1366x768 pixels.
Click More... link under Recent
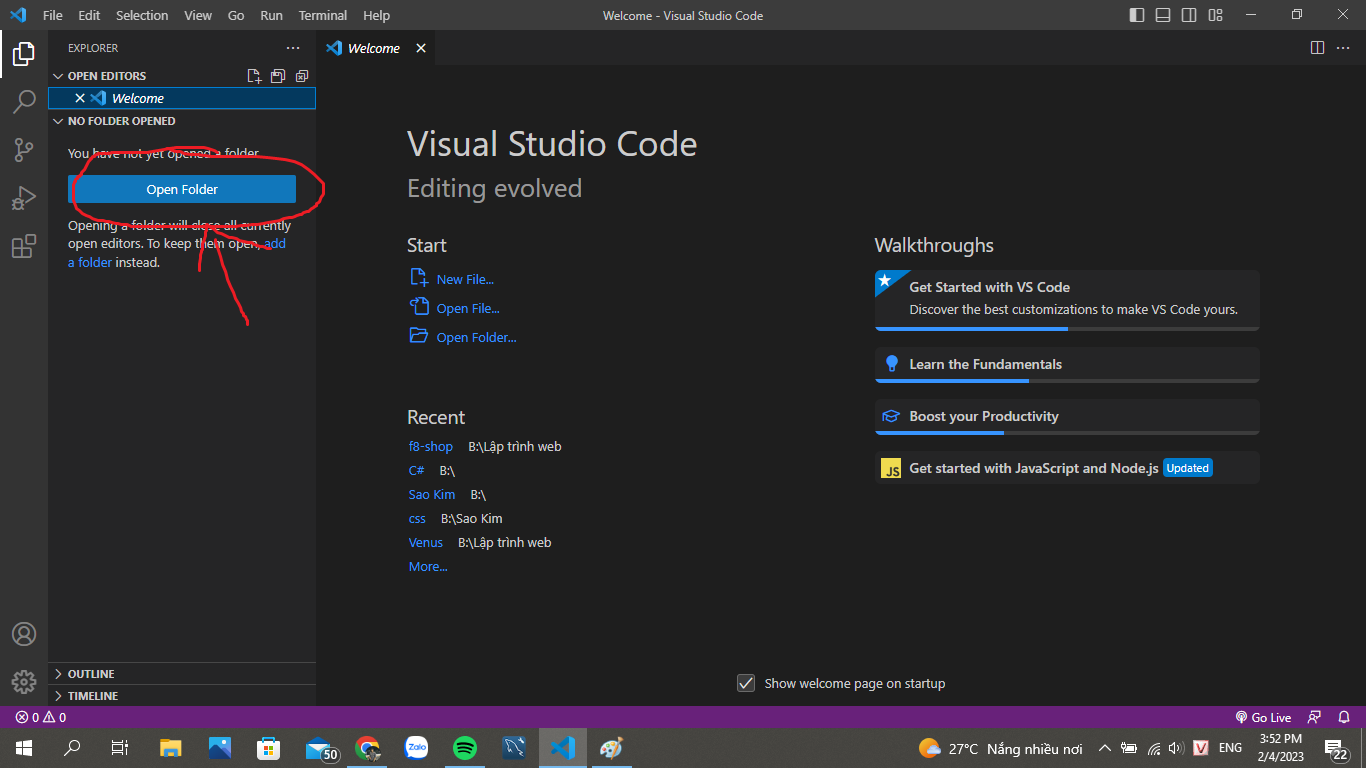coord(428,566)
